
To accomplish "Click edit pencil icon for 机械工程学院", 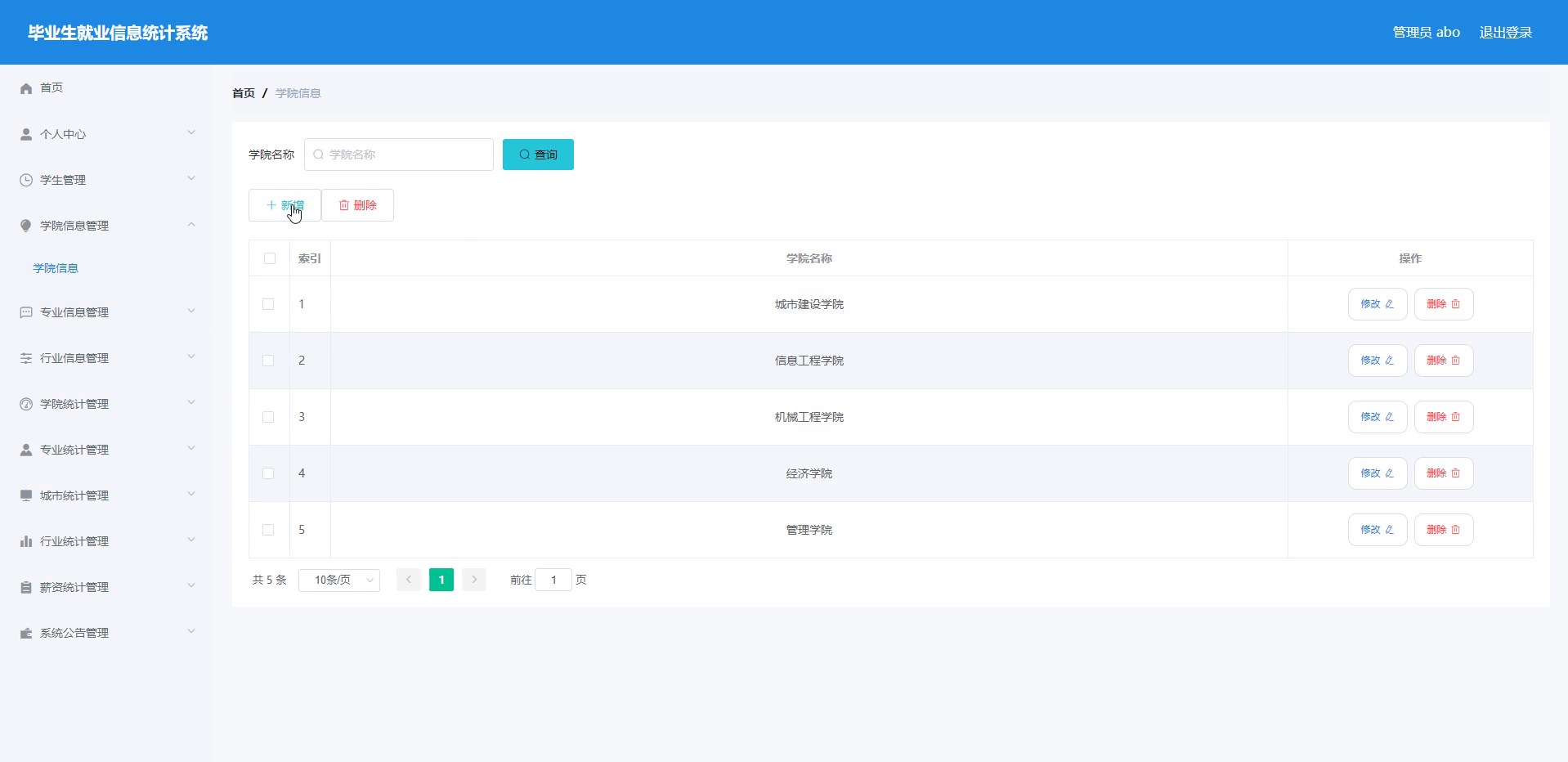I will coord(1389,417).
